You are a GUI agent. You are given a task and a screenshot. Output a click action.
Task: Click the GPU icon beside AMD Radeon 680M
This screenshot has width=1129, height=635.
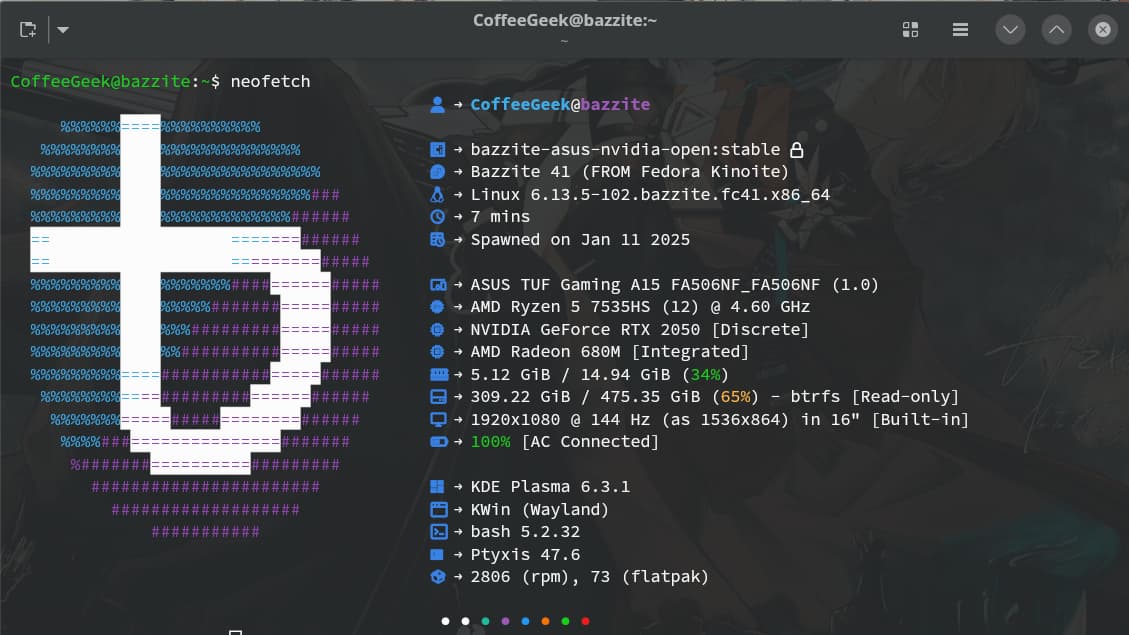[x=437, y=352]
